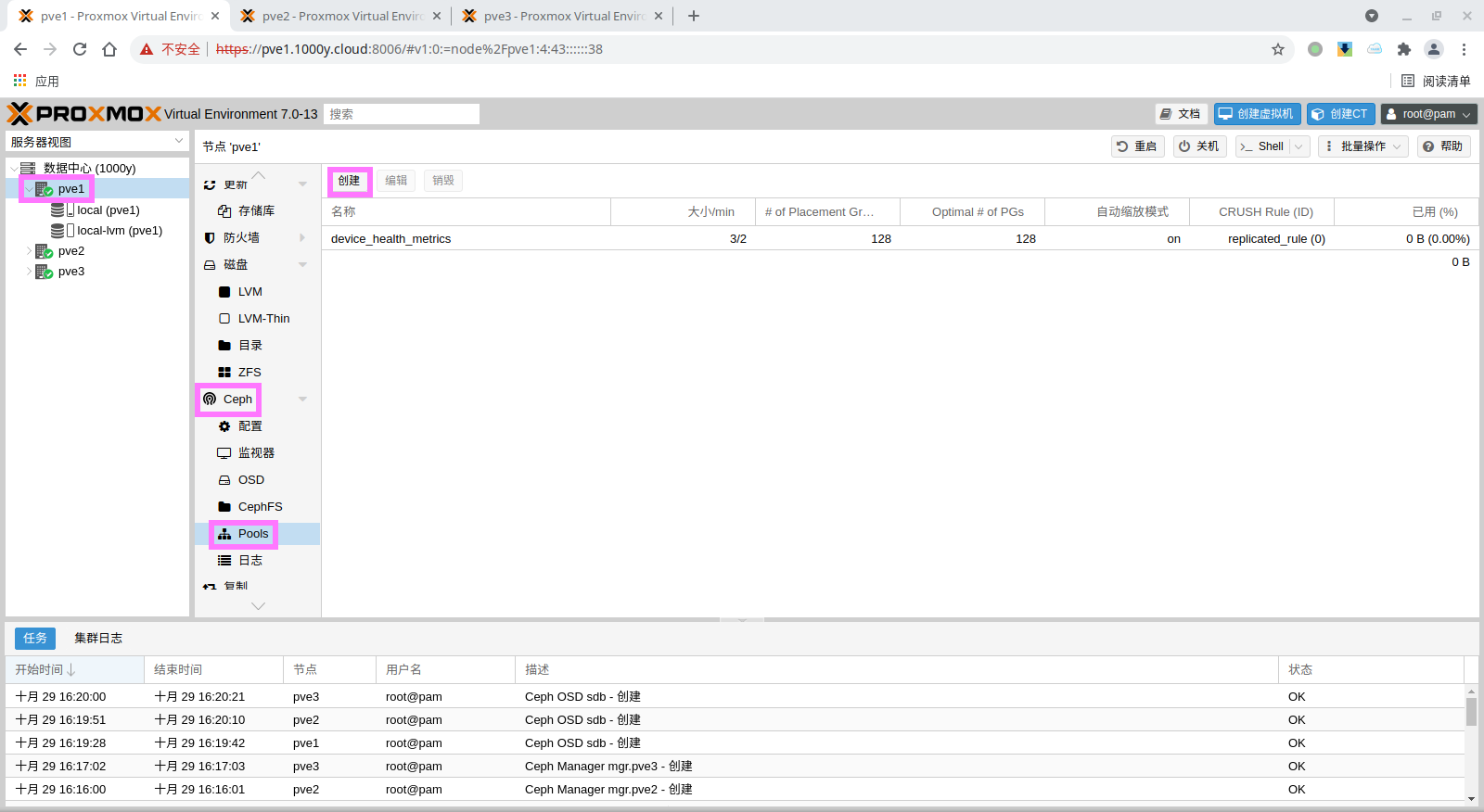Click the 防火墙 shield icon

(x=210, y=238)
